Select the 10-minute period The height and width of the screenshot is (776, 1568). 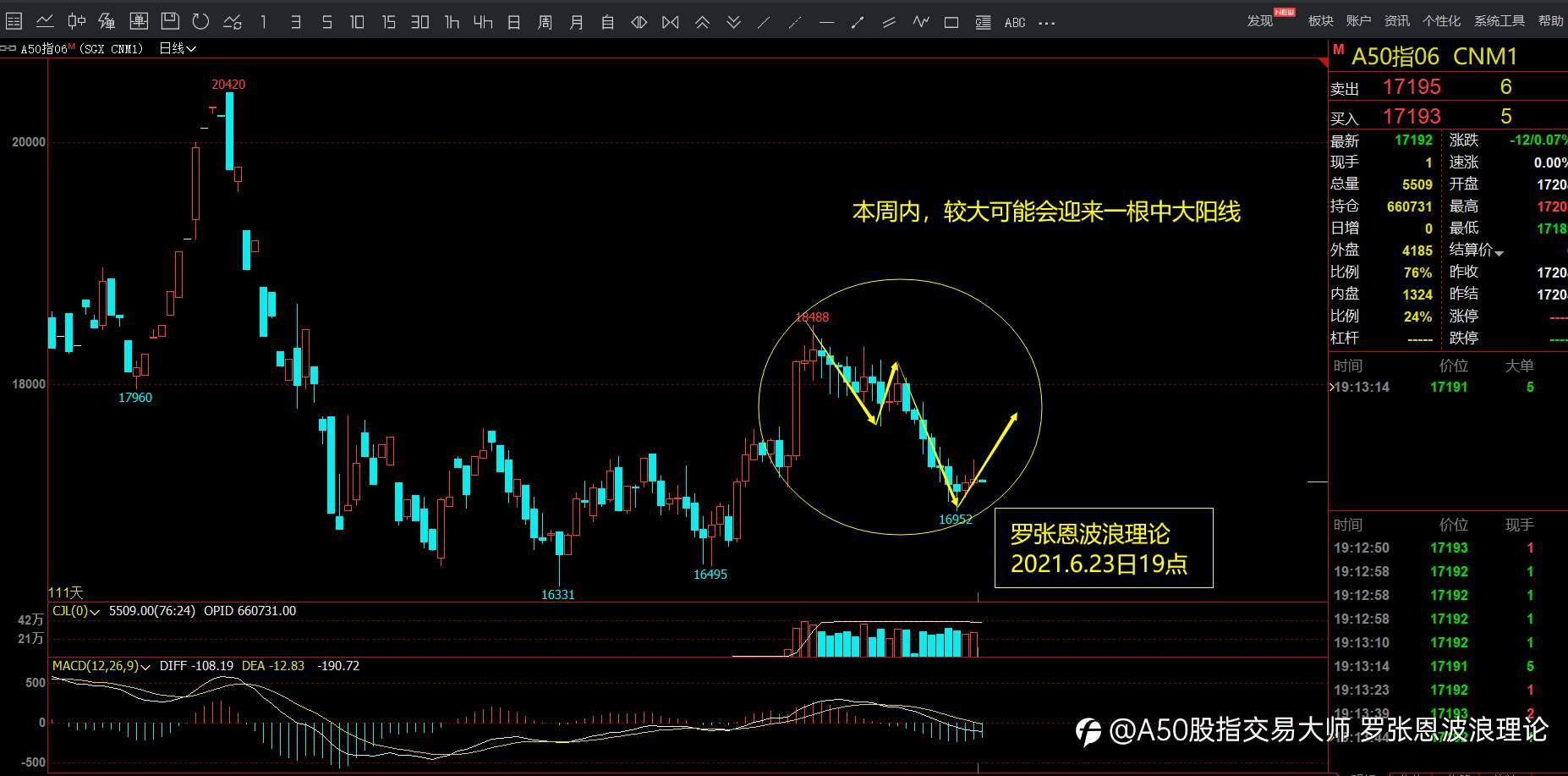(x=357, y=22)
